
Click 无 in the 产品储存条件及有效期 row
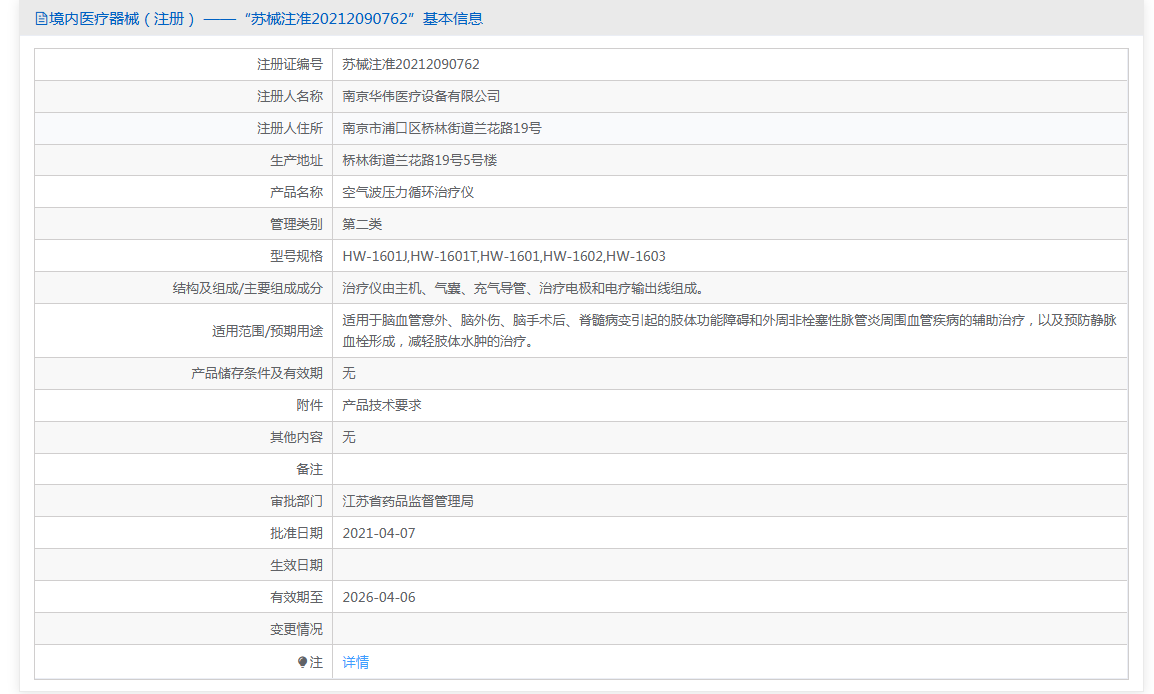[349, 374]
